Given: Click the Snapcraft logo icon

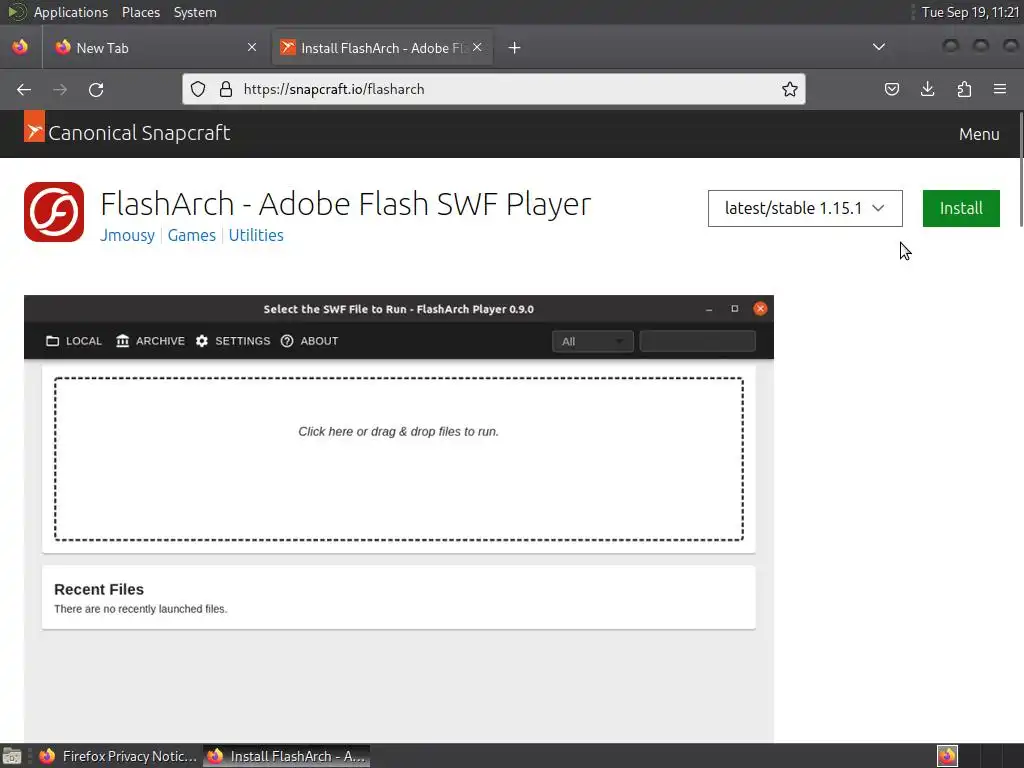Looking at the screenshot, I should point(34,126).
